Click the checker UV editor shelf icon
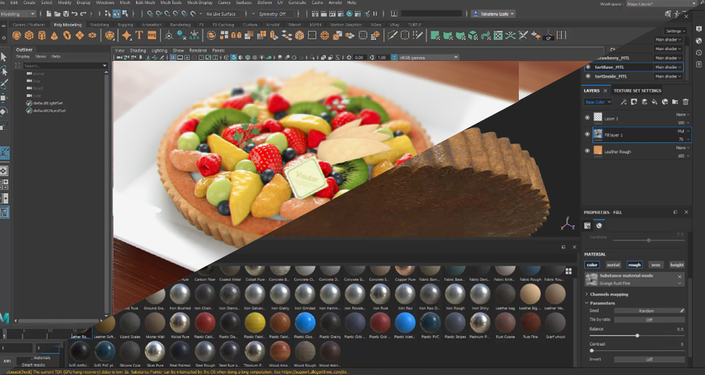705x375 pixels. 498,35
